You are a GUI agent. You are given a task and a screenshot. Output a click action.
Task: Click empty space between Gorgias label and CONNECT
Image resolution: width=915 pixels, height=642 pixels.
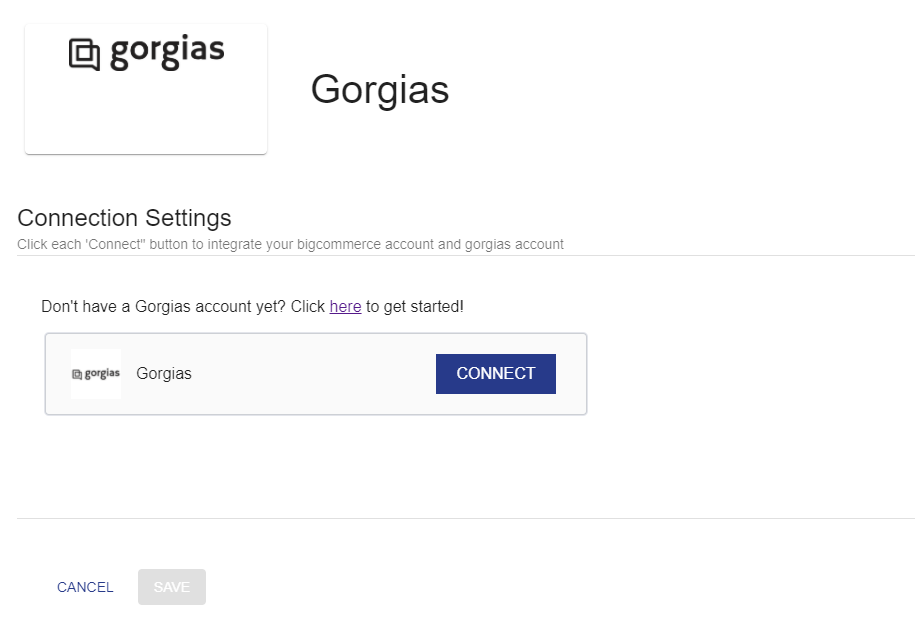pyautogui.click(x=313, y=374)
